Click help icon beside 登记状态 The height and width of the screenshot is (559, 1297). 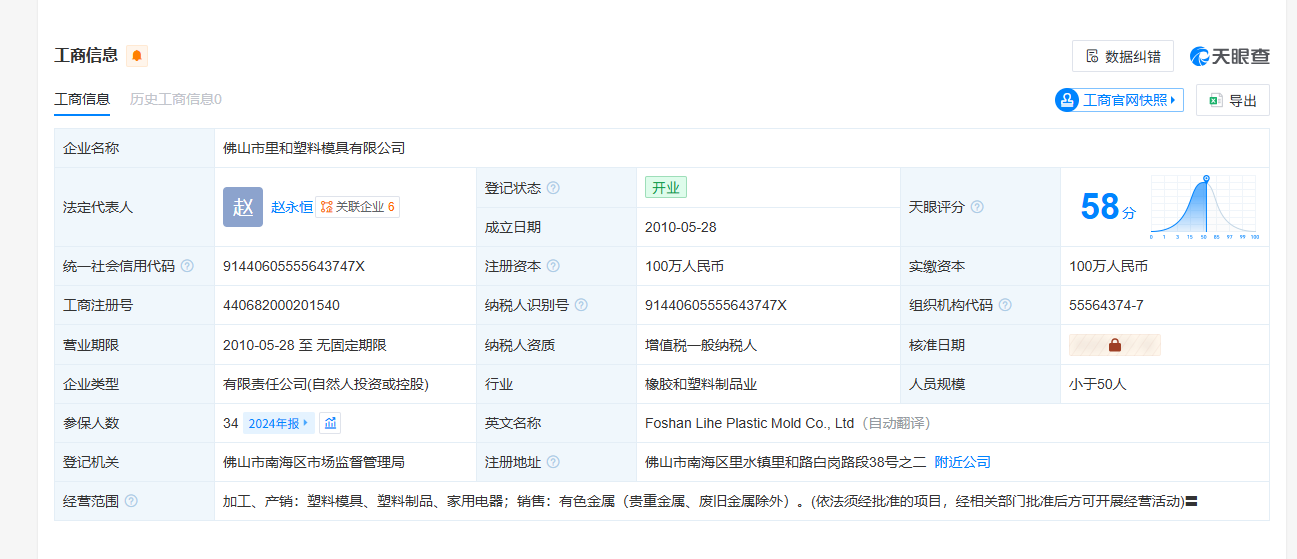(553, 188)
